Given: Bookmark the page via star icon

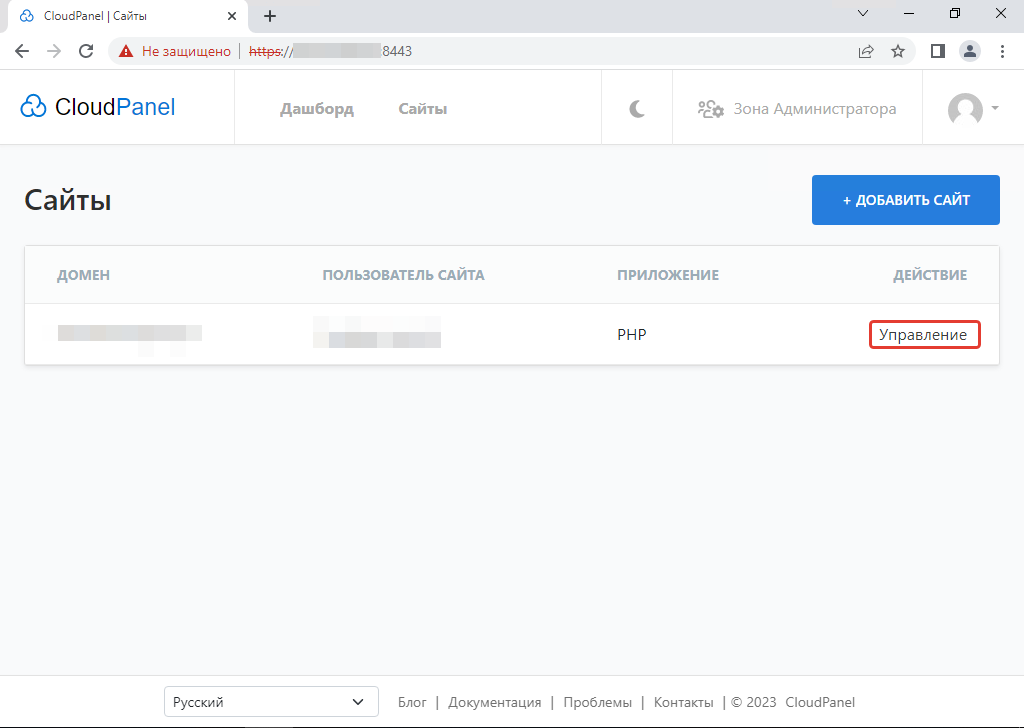Looking at the screenshot, I should (x=898, y=50).
